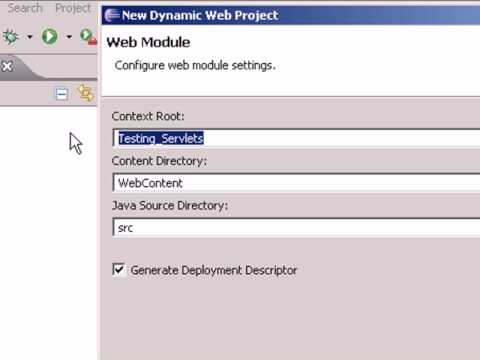The image size is (480, 360).
Task: Open the Run dropdown arrow
Action: click(69, 37)
